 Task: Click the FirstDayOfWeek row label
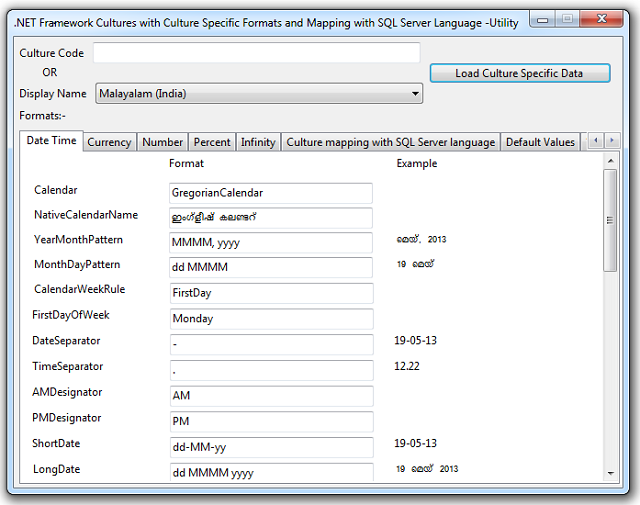pyautogui.click(x=71, y=315)
